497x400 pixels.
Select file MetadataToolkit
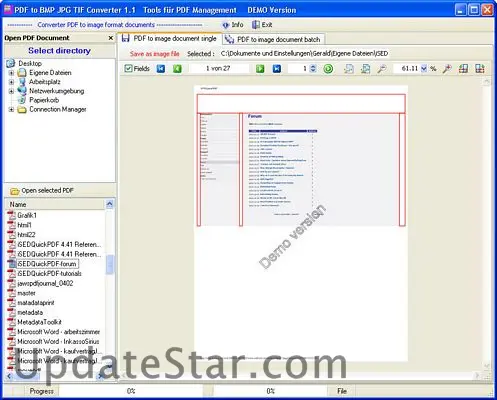click(39, 322)
